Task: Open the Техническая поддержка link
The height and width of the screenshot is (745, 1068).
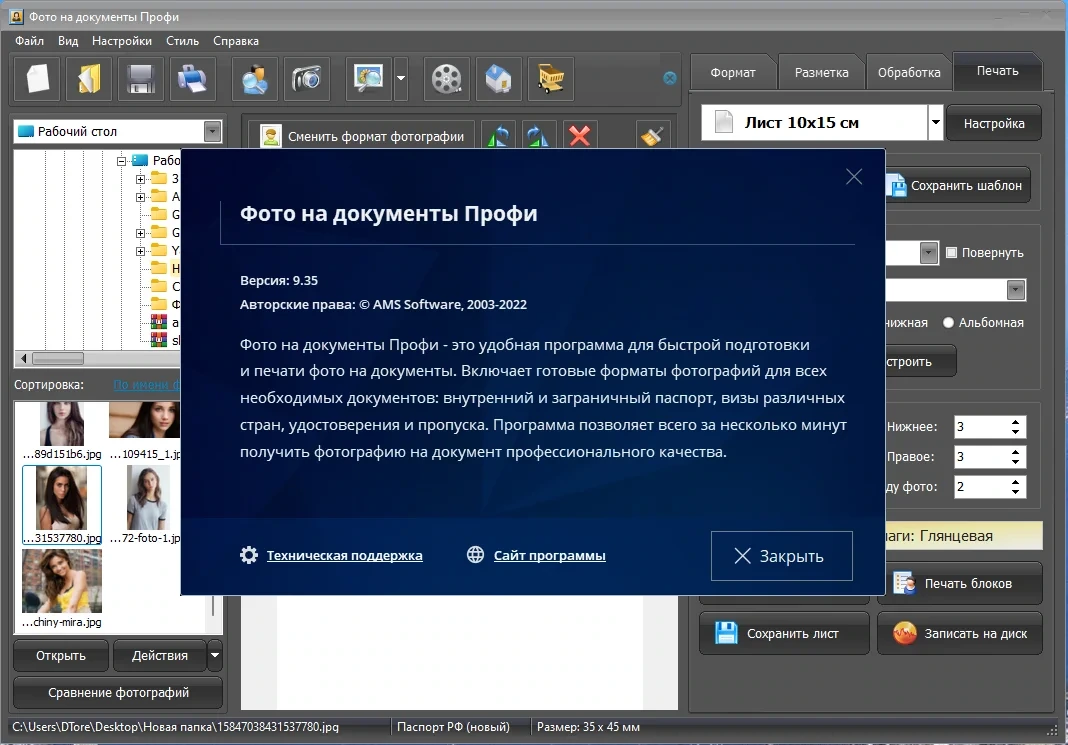Action: pos(345,556)
